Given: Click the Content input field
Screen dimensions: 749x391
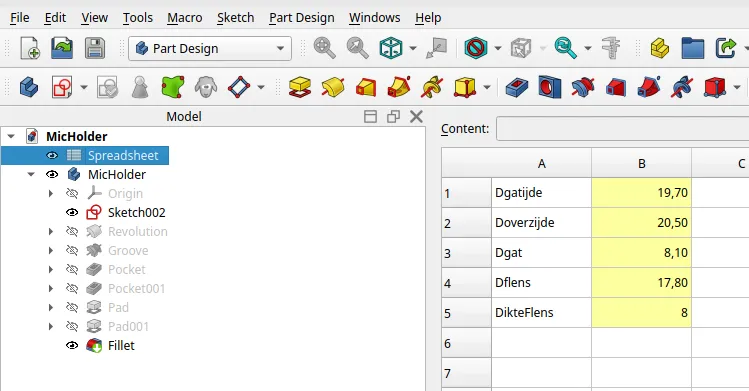Looking at the screenshot, I should [x=622, y=128].
